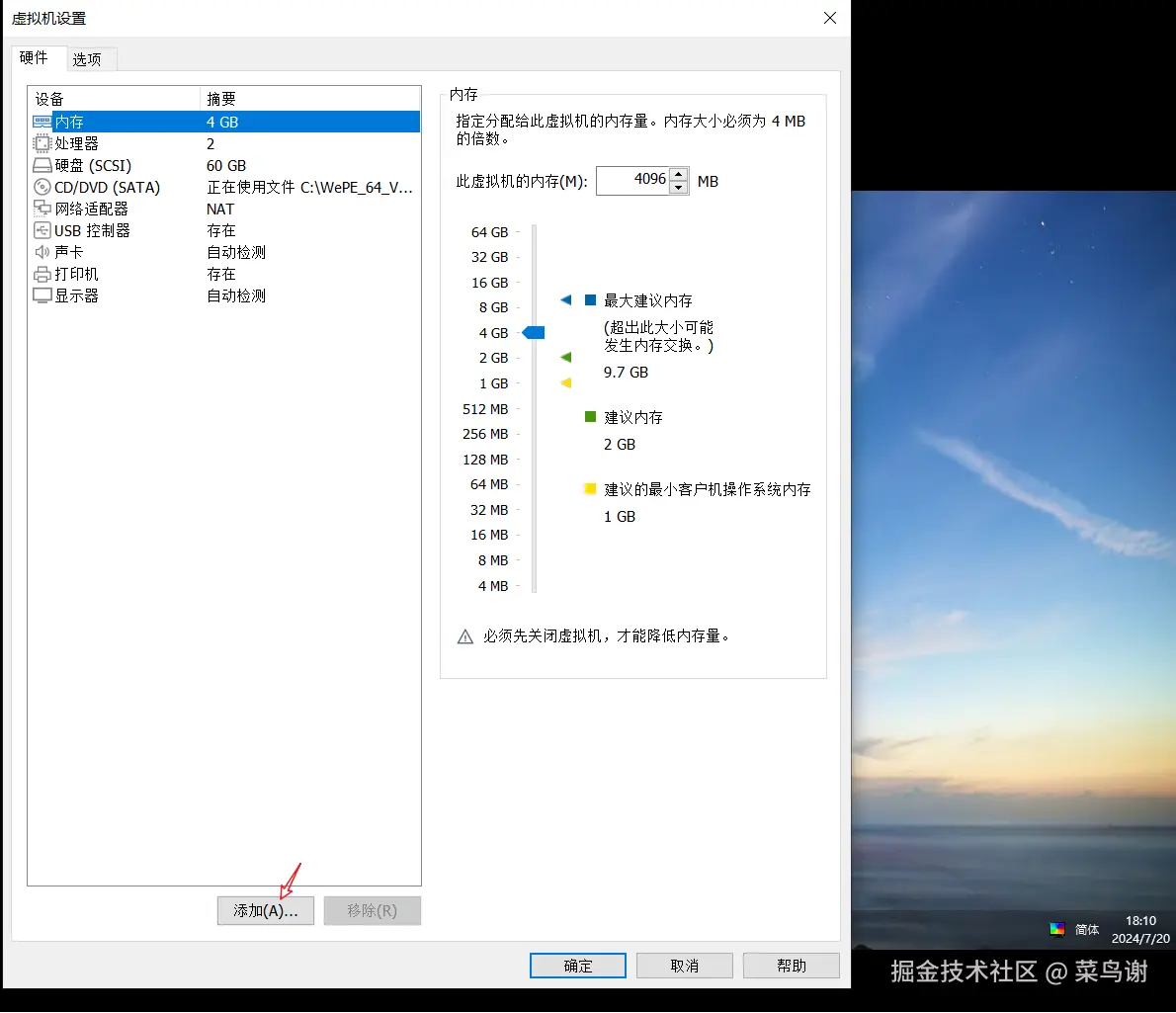
Task: Click the 建议的最小客户机操作系统内存 label
Action: click(x=708, y=489)
